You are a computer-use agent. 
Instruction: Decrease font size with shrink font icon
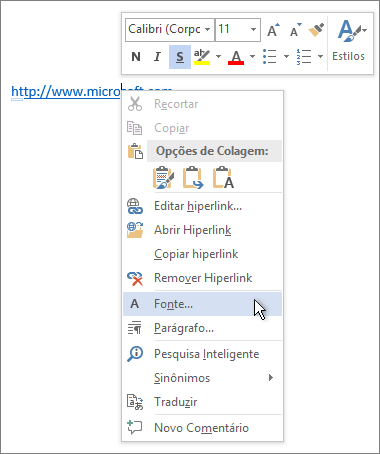pos(295,30)
